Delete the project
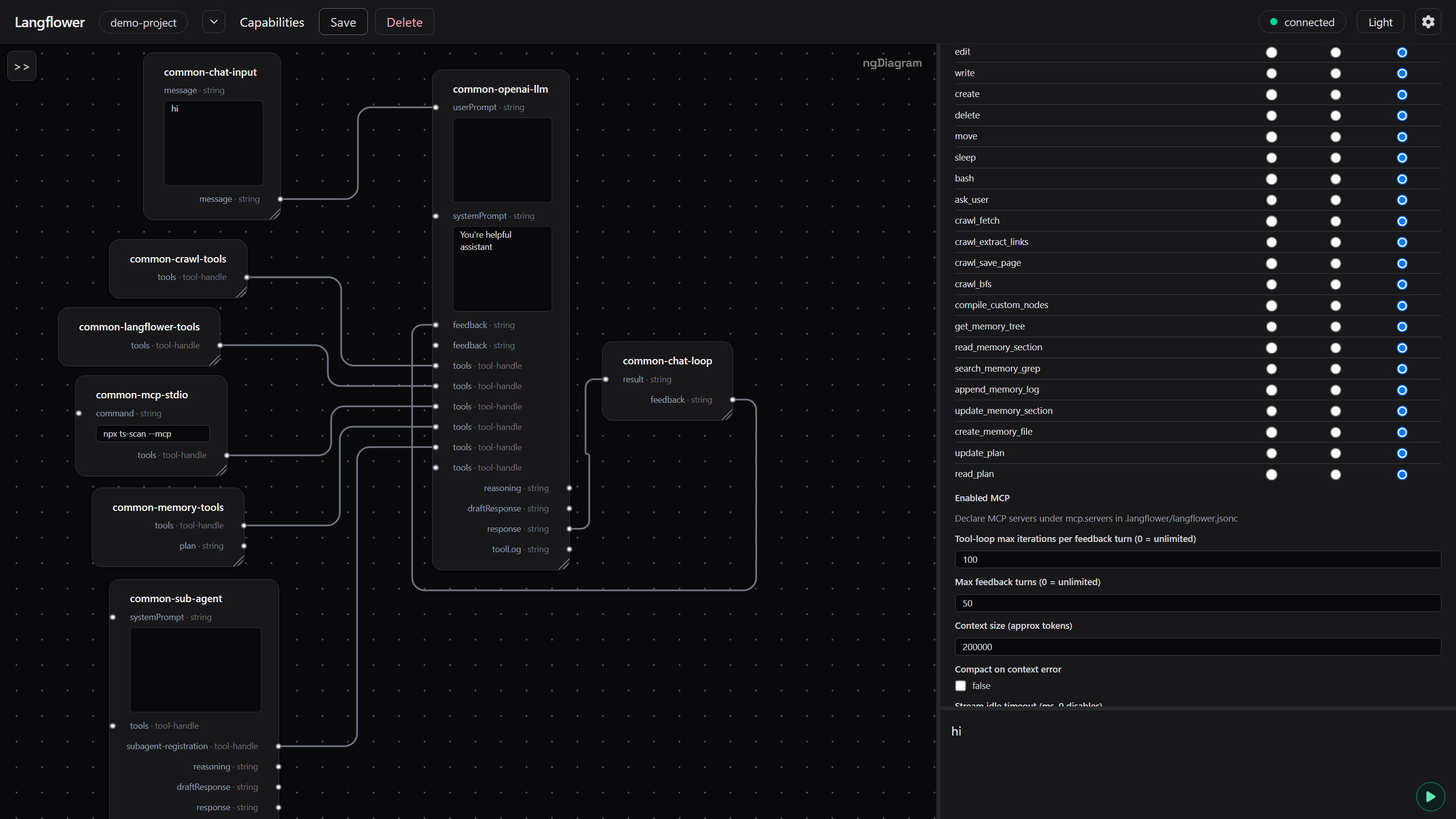 [404, 22]
